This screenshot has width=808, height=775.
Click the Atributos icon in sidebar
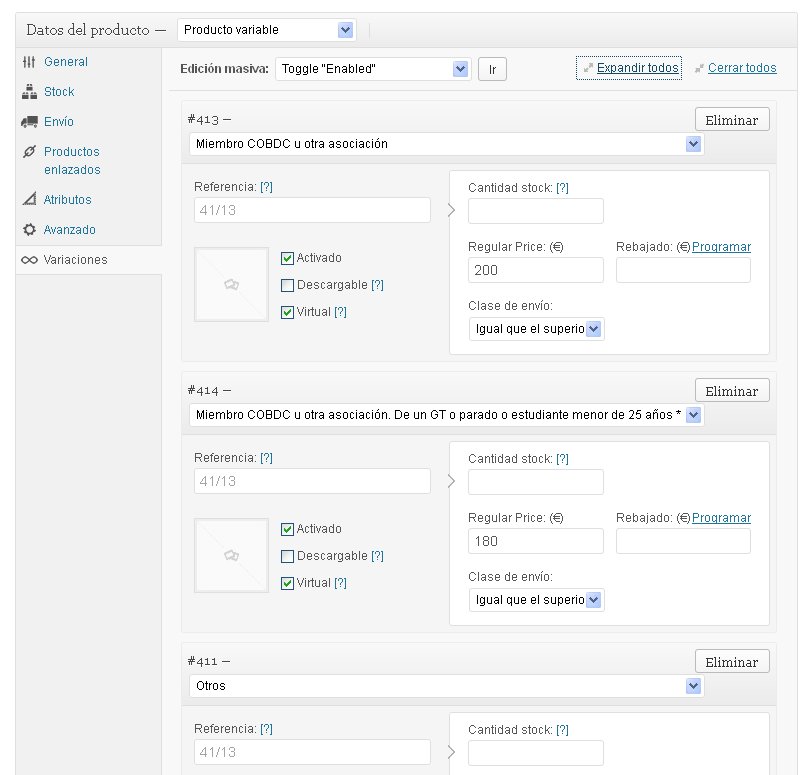(29, 199)
